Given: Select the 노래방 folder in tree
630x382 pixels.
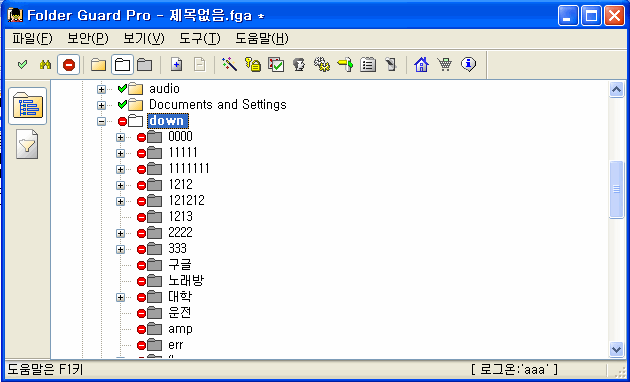Looking at the screenshot, I should click(186, 281).
